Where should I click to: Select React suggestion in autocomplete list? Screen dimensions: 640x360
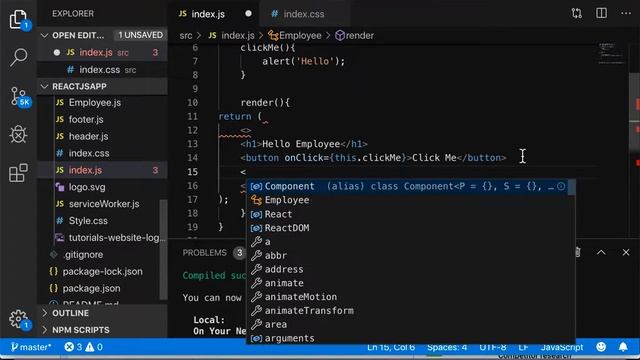pyautogui.click(x=410, y=214)
